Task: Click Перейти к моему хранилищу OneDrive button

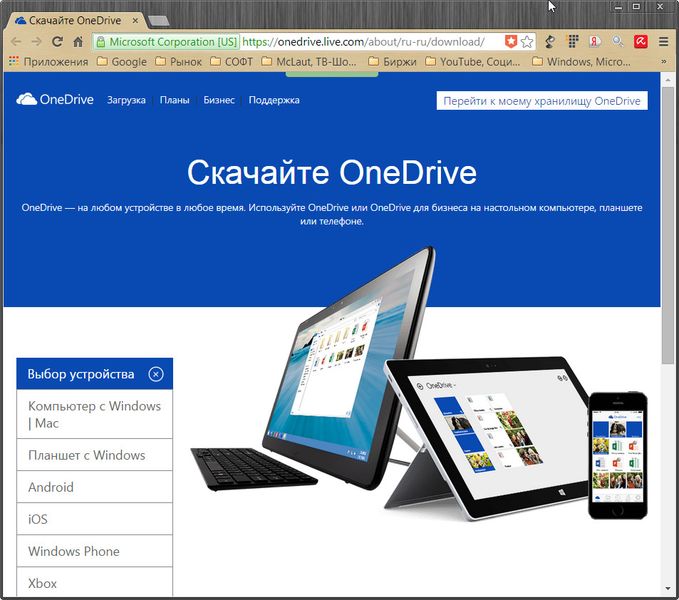Action: coord(542,100)
